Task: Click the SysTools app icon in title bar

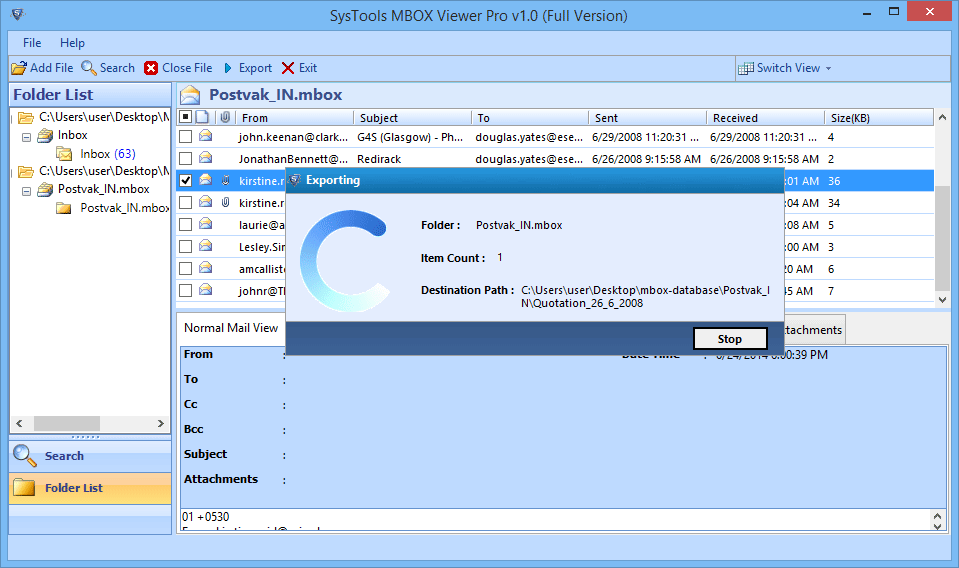Action: click(18, 14)
